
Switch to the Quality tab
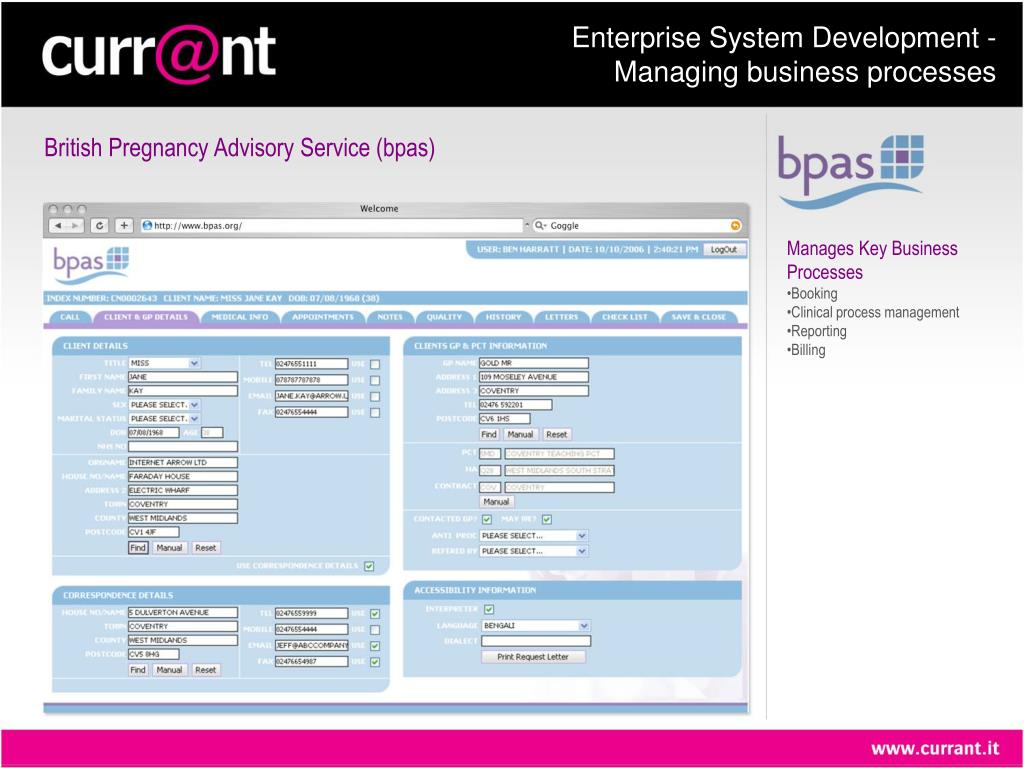444,317
